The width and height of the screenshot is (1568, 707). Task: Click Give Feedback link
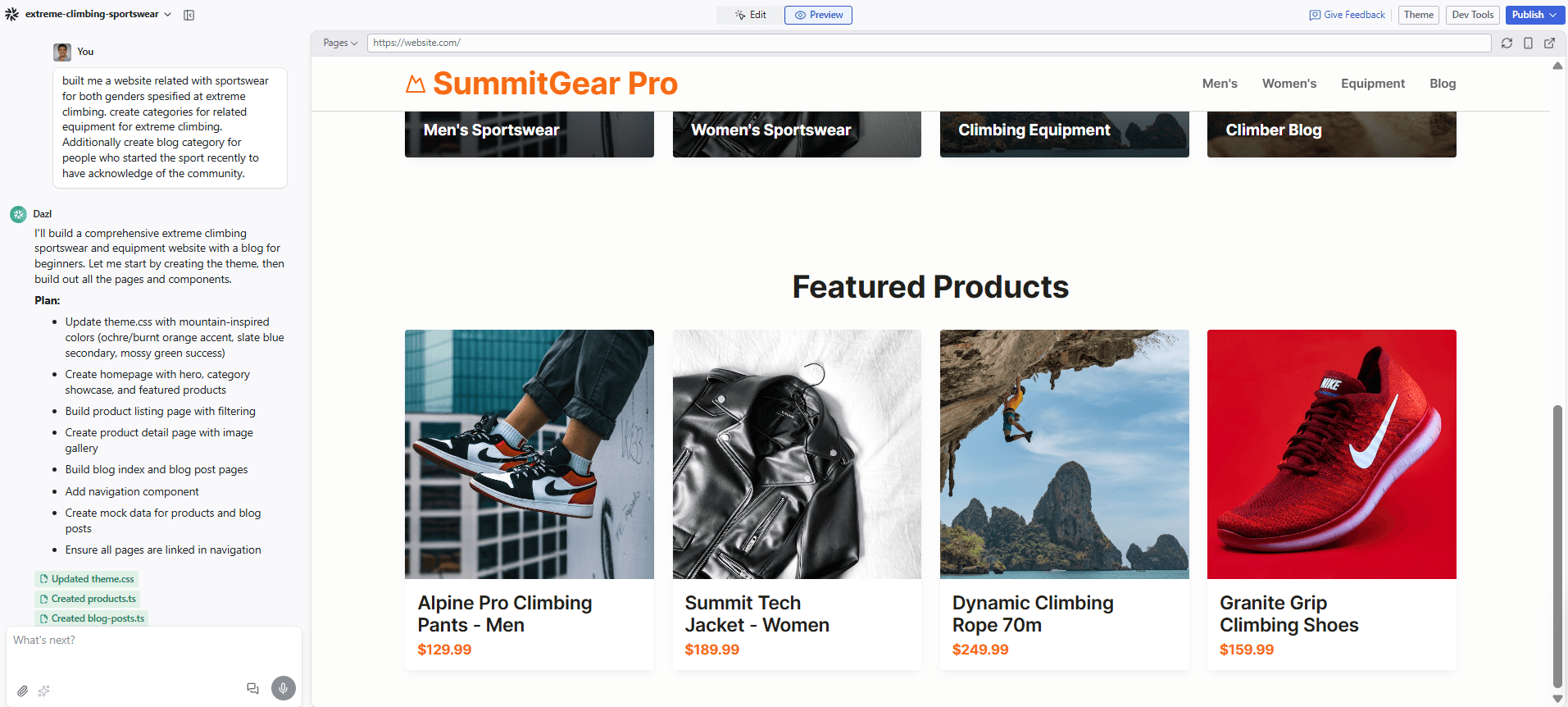1348,15
